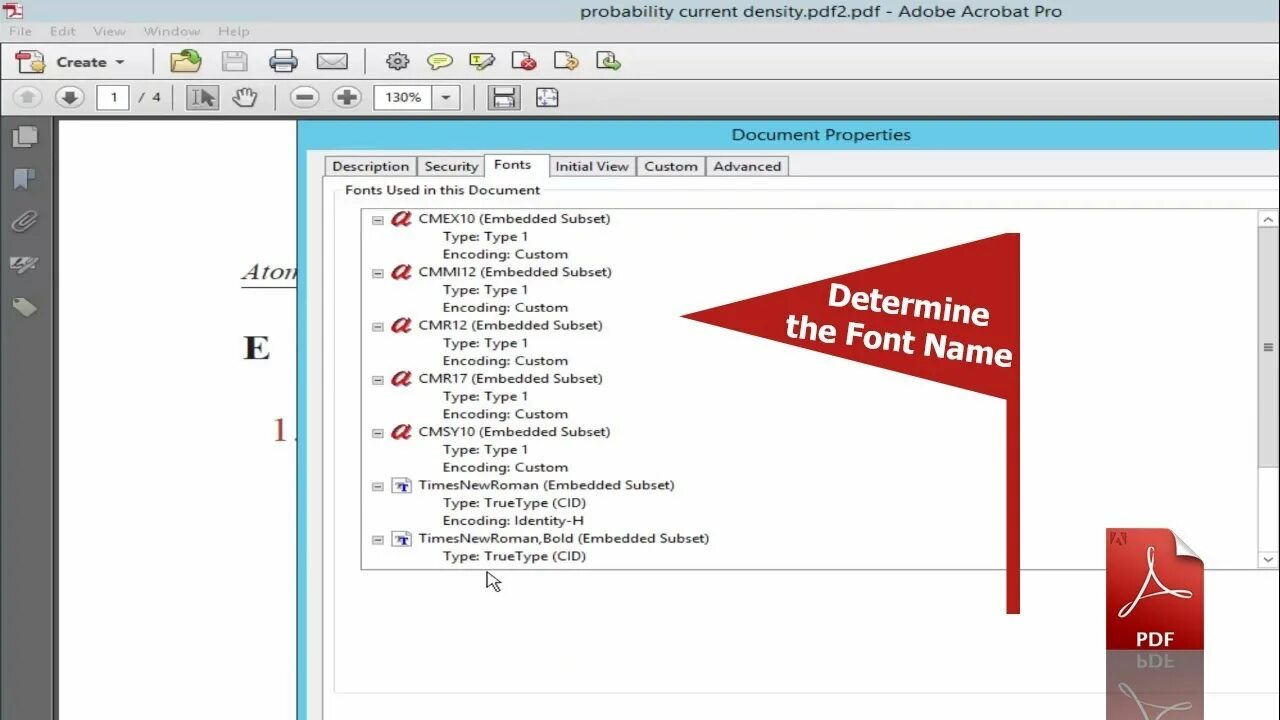Image resolution: width=1280 pixels, height=720 pixels.
Task: Print the document with printer icon
Action: pos(284,62)
